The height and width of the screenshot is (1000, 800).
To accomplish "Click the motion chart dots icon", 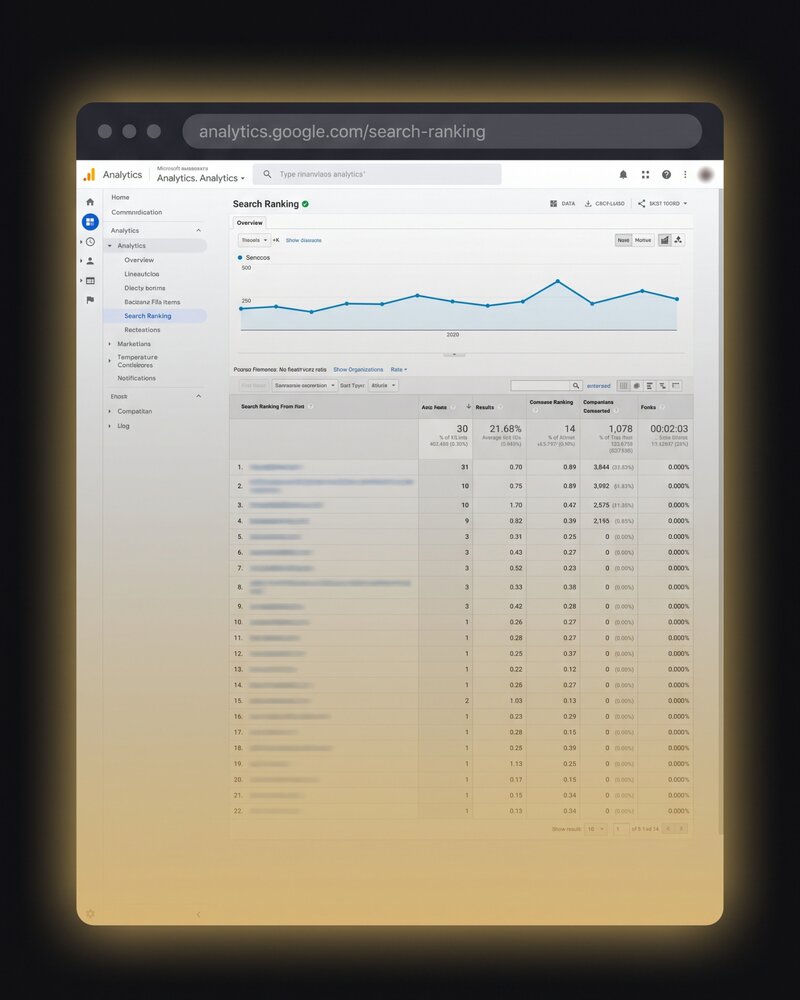I will [678, 240].
